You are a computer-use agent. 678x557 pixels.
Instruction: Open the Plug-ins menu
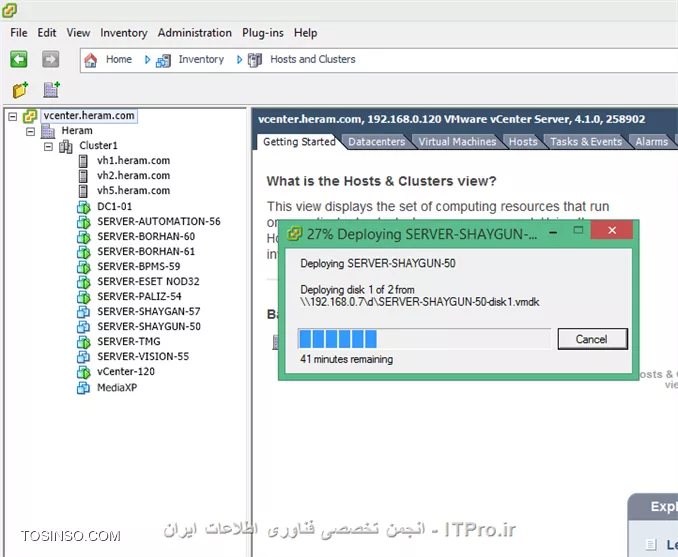click(263, 33)
